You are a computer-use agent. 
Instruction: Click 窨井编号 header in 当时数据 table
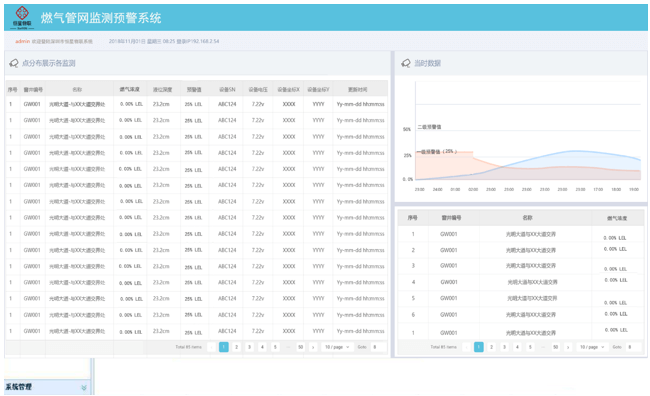[451, 218]
